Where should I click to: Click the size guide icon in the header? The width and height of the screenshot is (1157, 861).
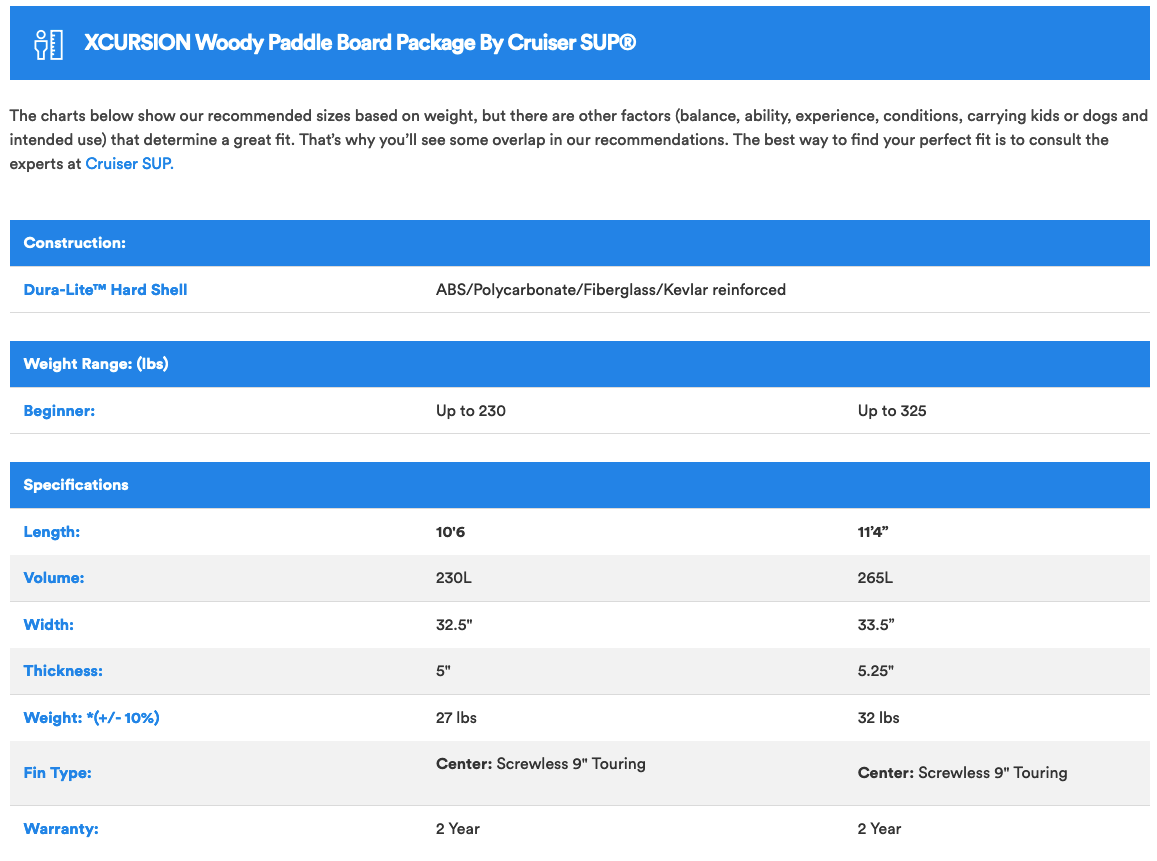coord(48,44)
